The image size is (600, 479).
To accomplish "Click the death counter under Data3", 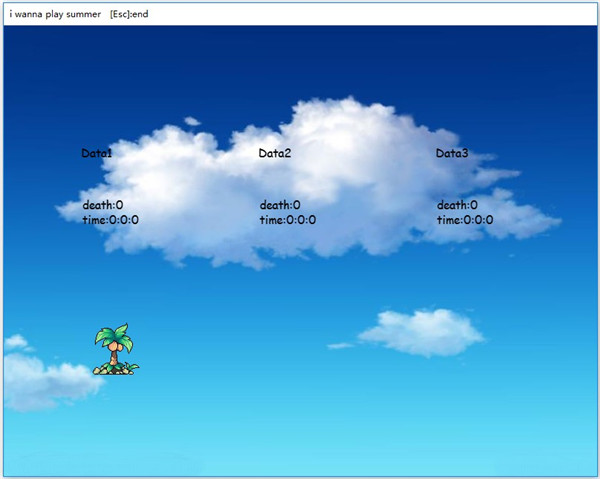I will [457, 205].
